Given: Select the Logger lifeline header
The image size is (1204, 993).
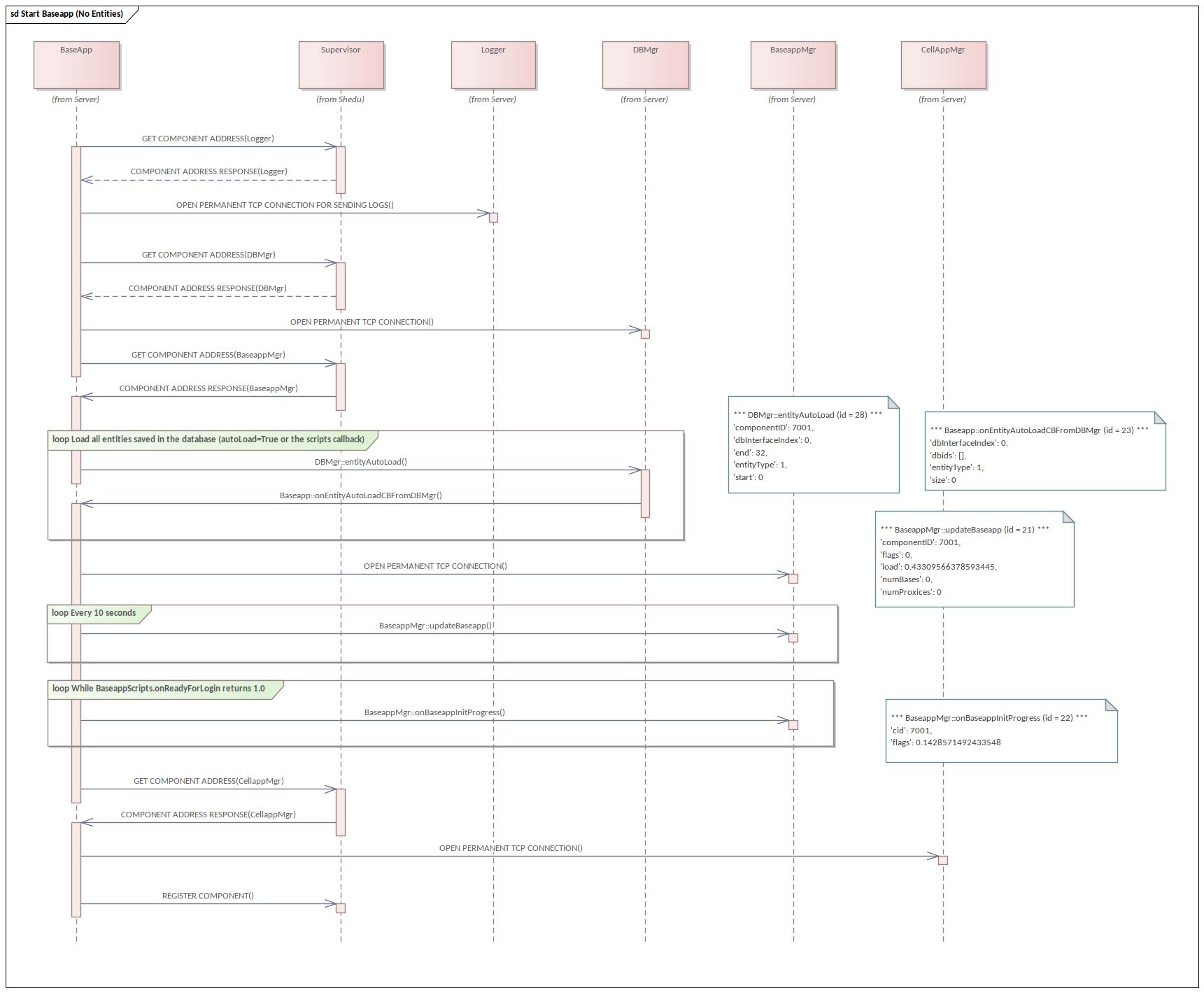Looking at the screenshot, I should point(494,64).
